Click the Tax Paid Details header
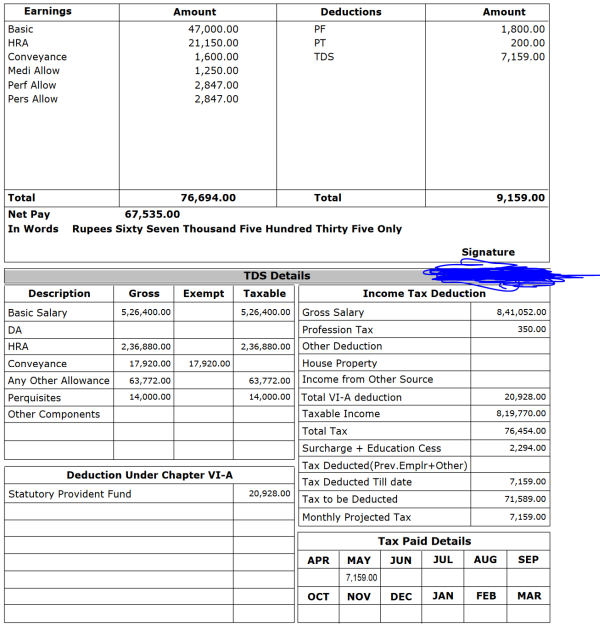600x627 pixels. point(424,541)
